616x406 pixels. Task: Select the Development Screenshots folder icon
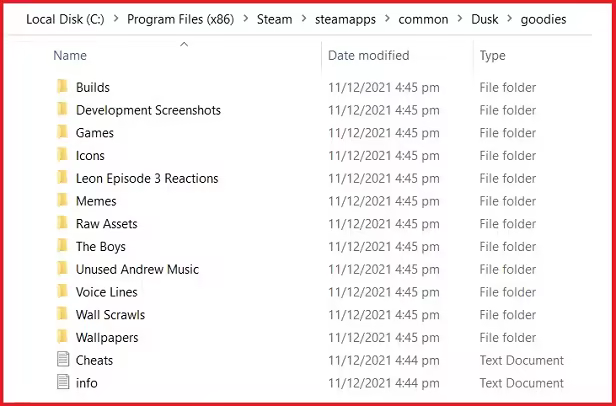pos(62,110)
